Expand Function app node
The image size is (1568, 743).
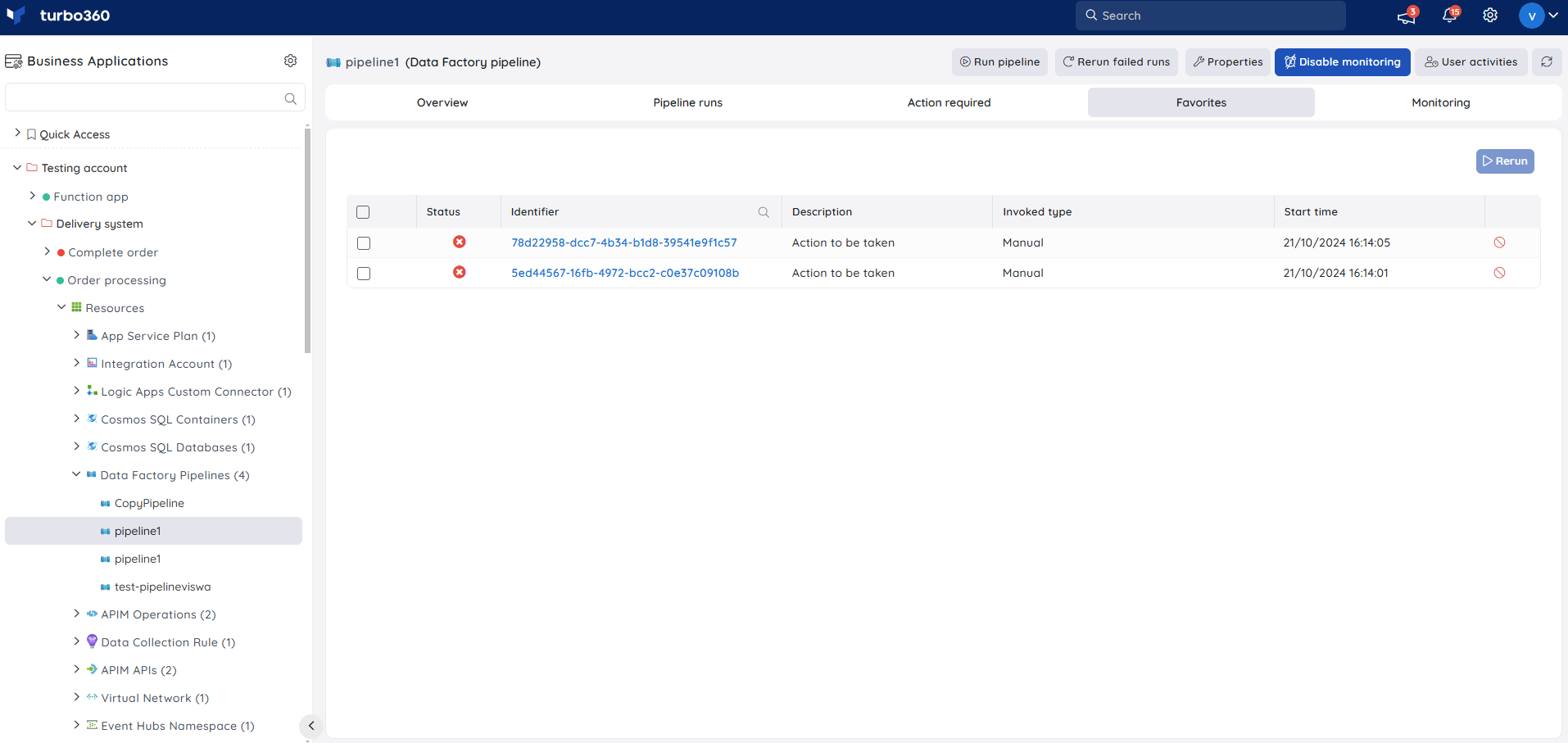pyautogui.click(x=32, y=196)
